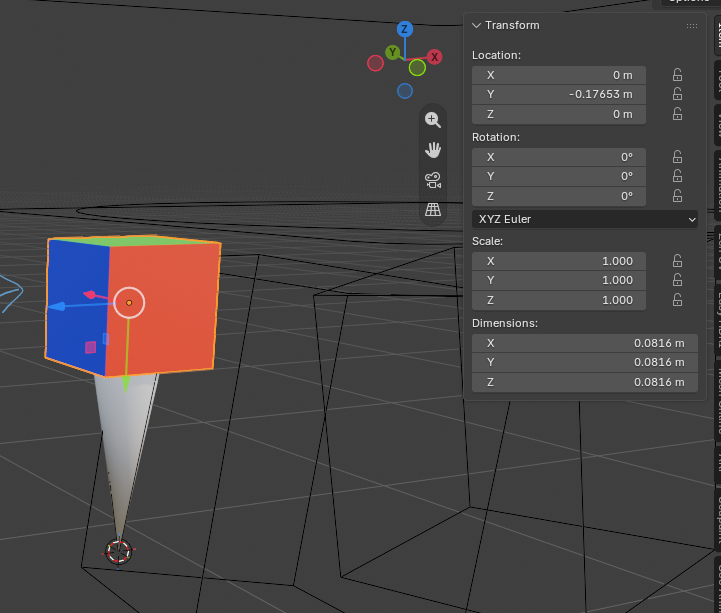Click the 3D cursor at cone tip
721x613 pixels.
[x=119, y=551]
